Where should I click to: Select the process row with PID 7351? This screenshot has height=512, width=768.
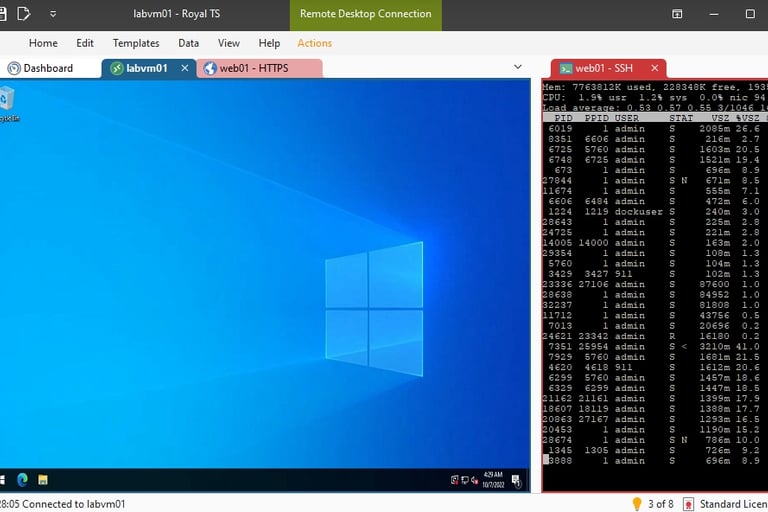pyautogui.click(x=655, y=346)
